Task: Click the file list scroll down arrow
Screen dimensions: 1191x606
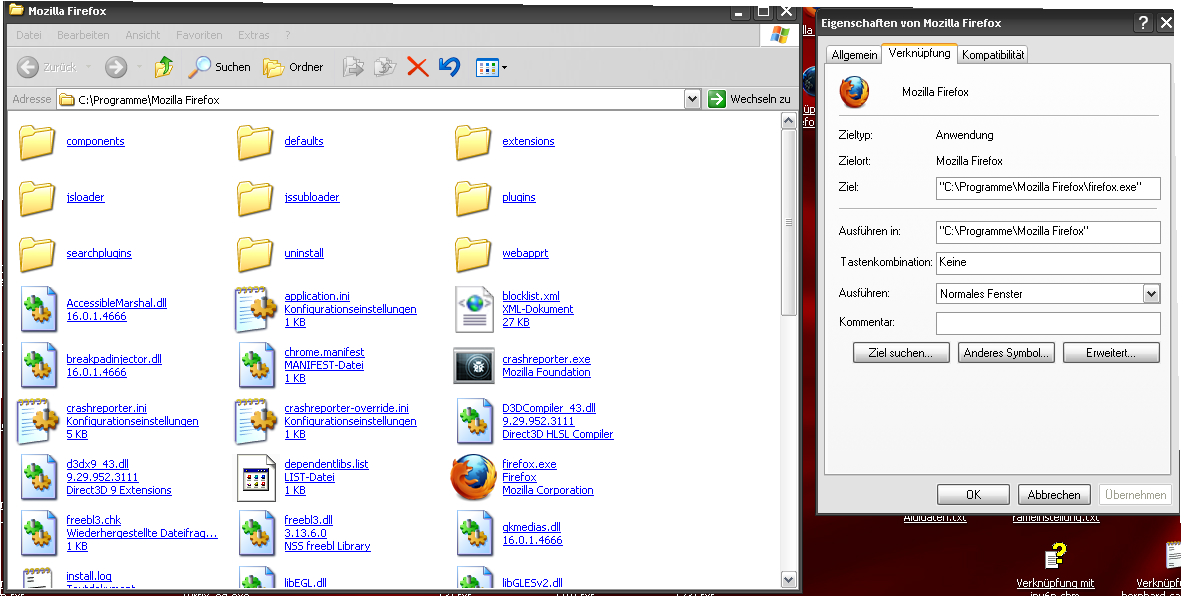Action: [x=788, y=580]
